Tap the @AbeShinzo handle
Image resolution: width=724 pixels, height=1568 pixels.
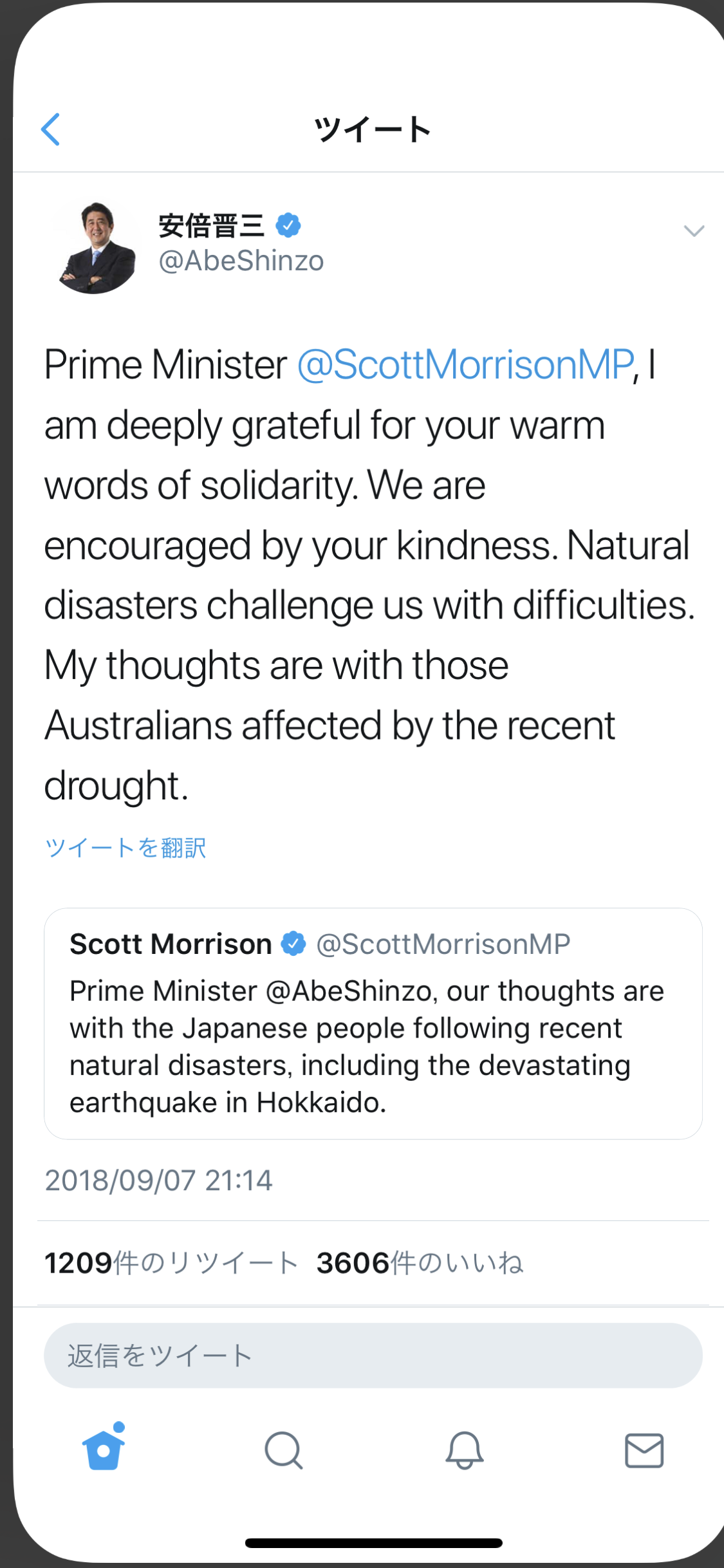coord(241,261)
